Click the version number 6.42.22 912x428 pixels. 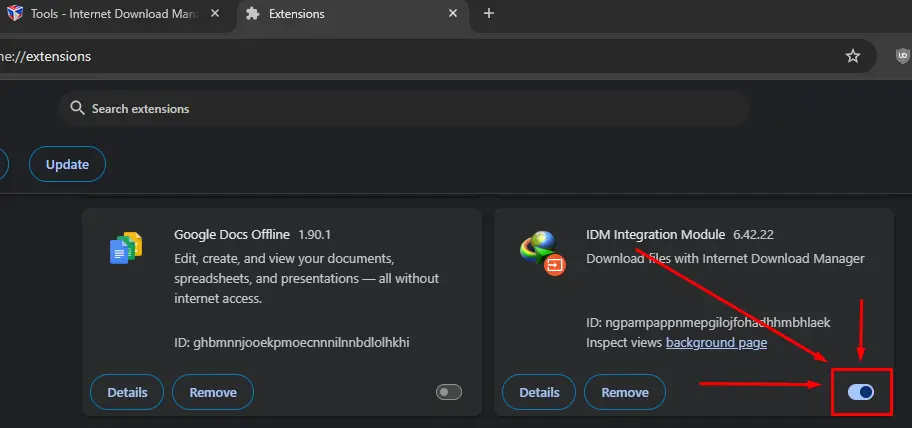coord(753,235)
